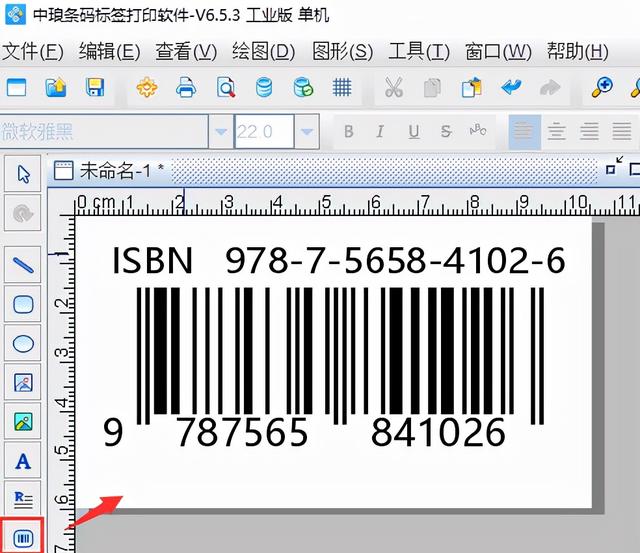This screenshot has width=640, height=553.
Task: Click the grayed swirl tool icon
Action: tap(23, 213)
